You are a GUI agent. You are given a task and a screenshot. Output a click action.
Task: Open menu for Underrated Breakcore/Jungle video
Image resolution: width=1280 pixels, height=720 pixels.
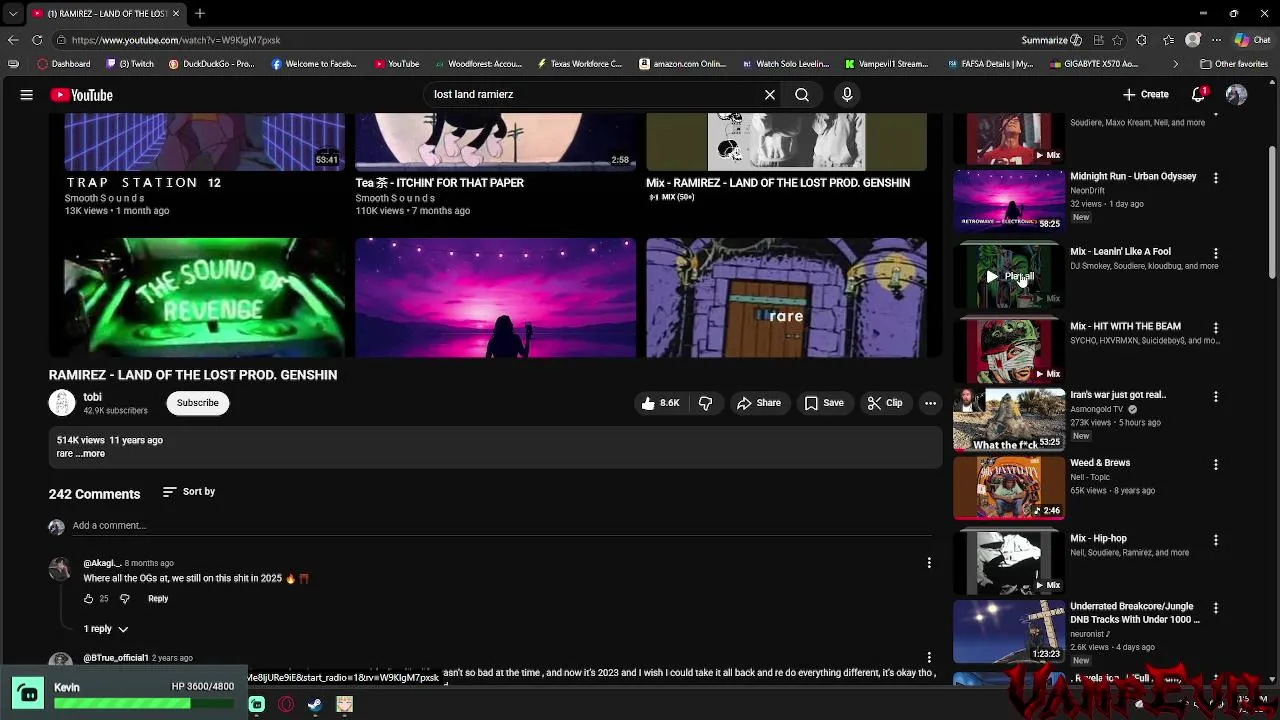tap(1216, 608)
